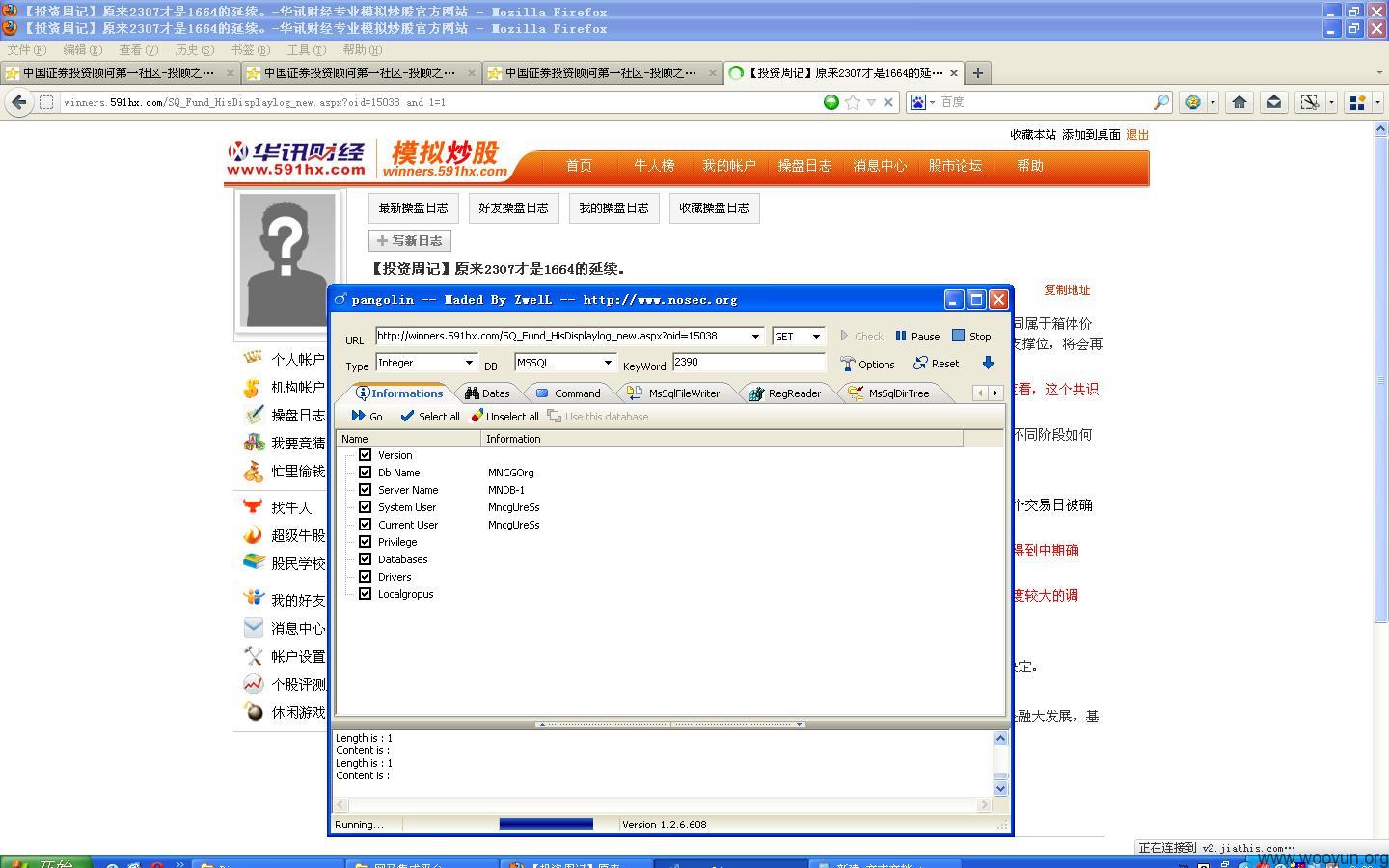Click the 复制地址 link
The image size is (1389, 868).
click(x=1067, y=290)
